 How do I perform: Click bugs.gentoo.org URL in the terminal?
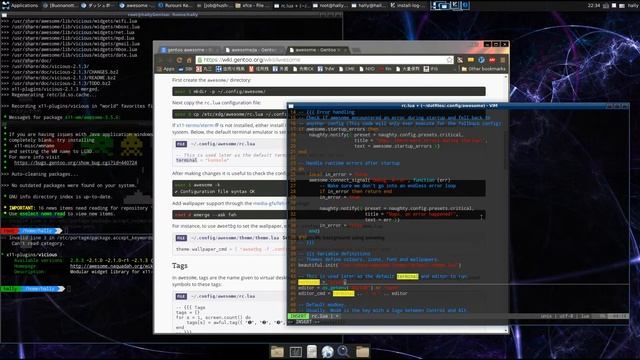(76, 162)
